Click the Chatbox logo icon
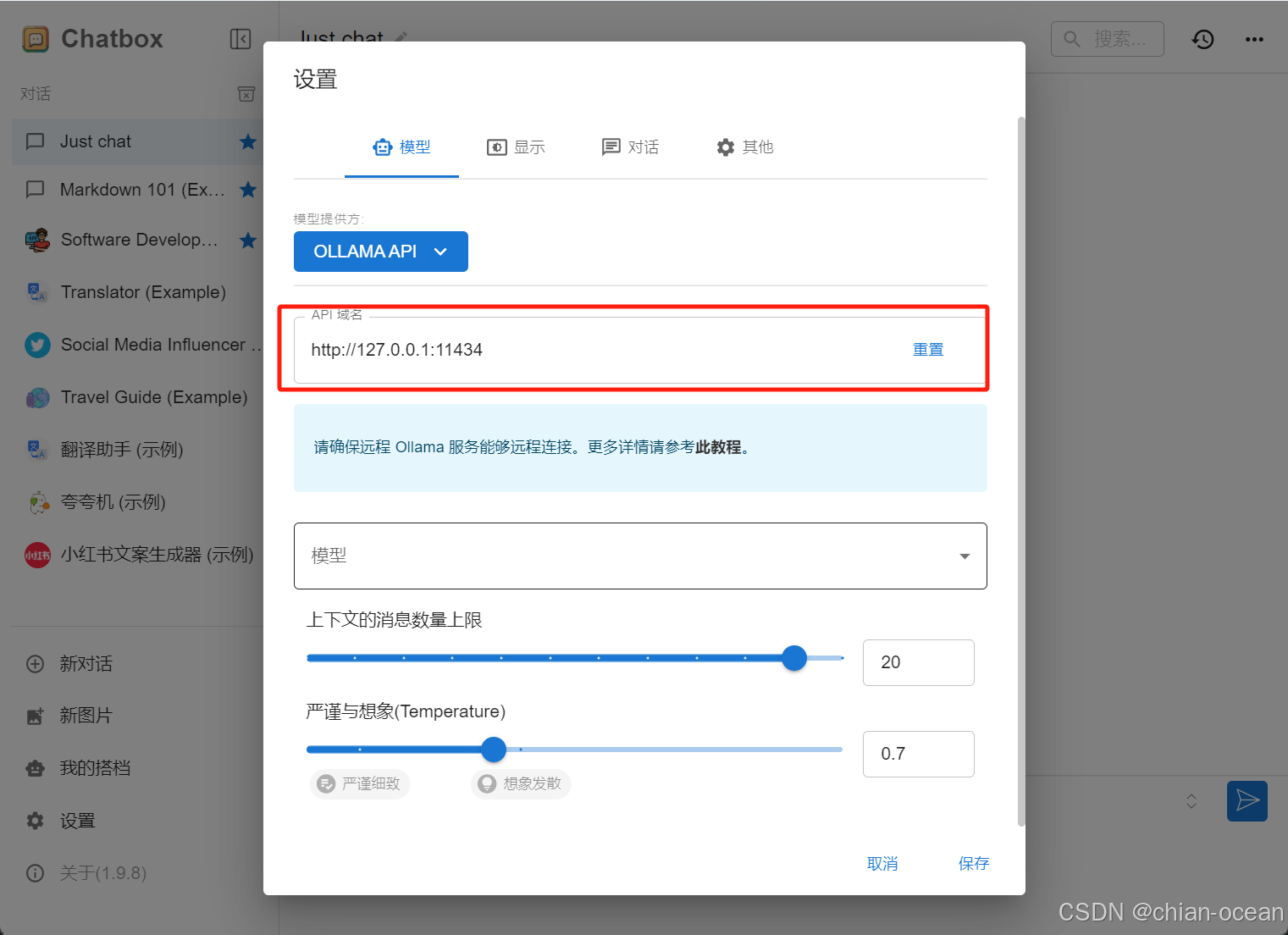The height and width of the screenshot is (935, 1288). (36, 39)
